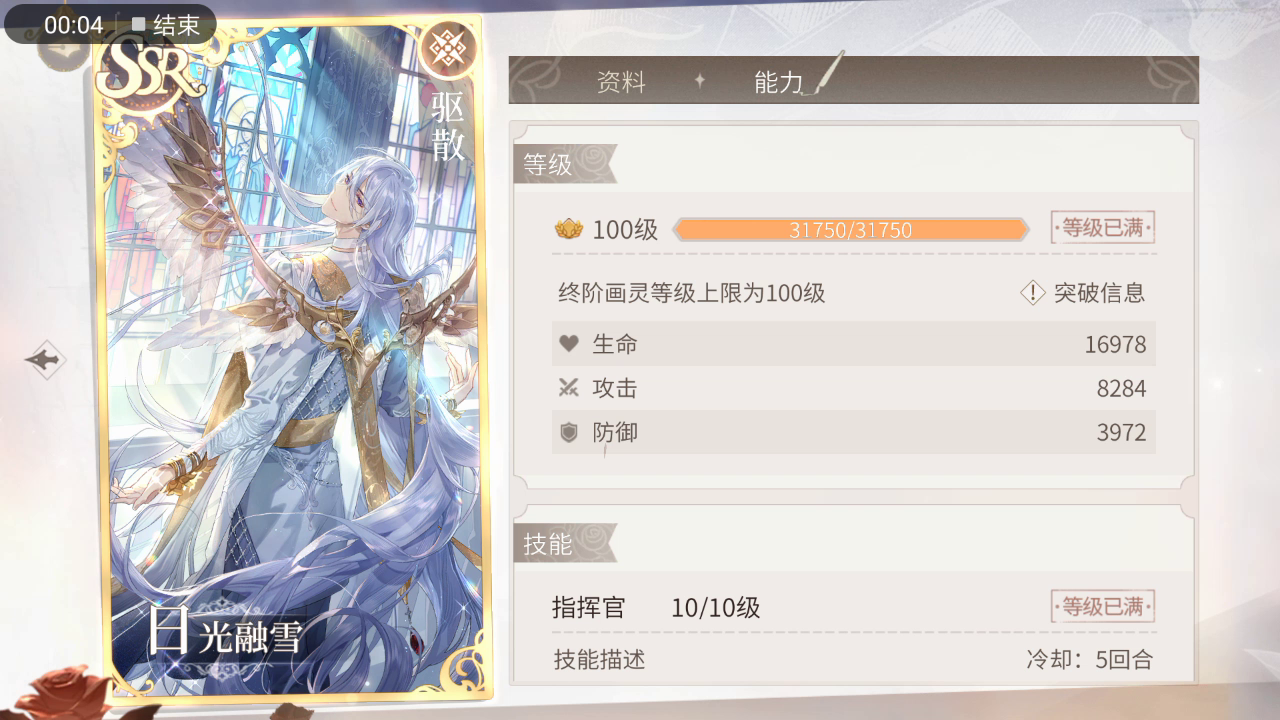Stop recording with the 结束 button
The width and height of the screenshot is (1280, 720).
click(166, 25)
